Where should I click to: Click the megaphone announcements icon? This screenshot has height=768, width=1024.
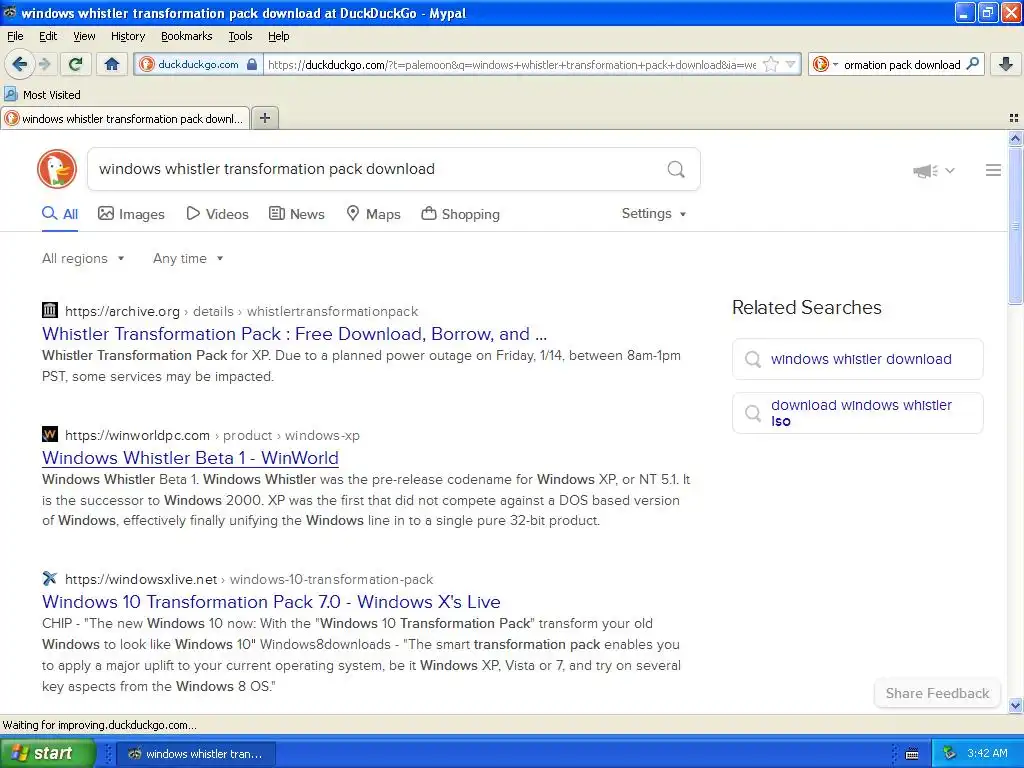pos(925,171)
